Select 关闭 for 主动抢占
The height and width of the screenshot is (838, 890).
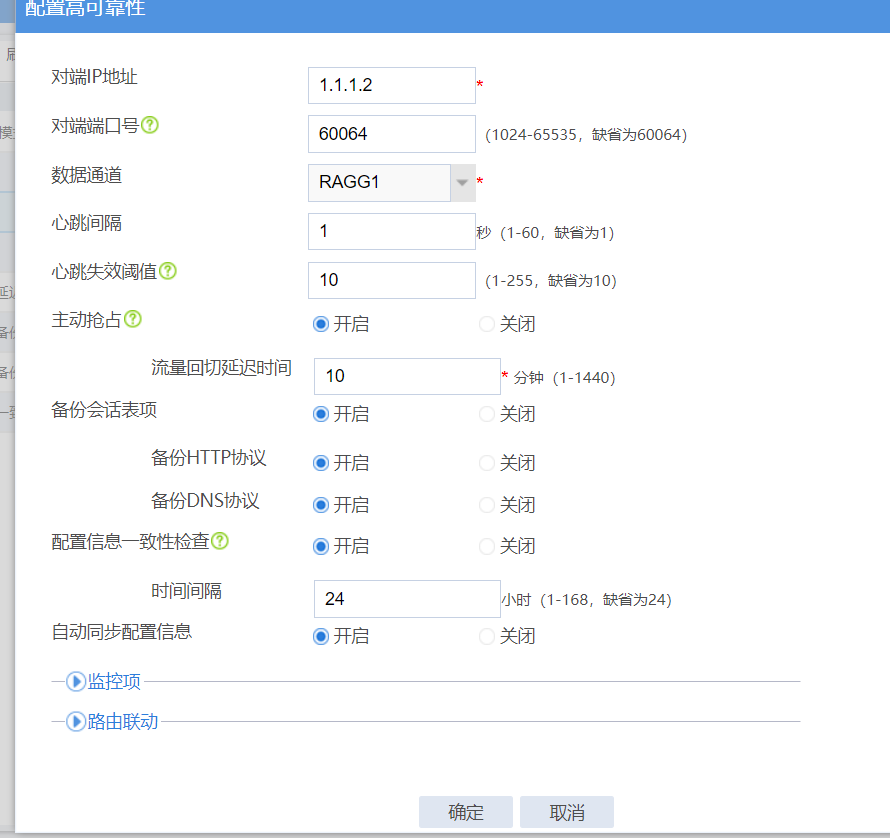[x=486, y=324]
